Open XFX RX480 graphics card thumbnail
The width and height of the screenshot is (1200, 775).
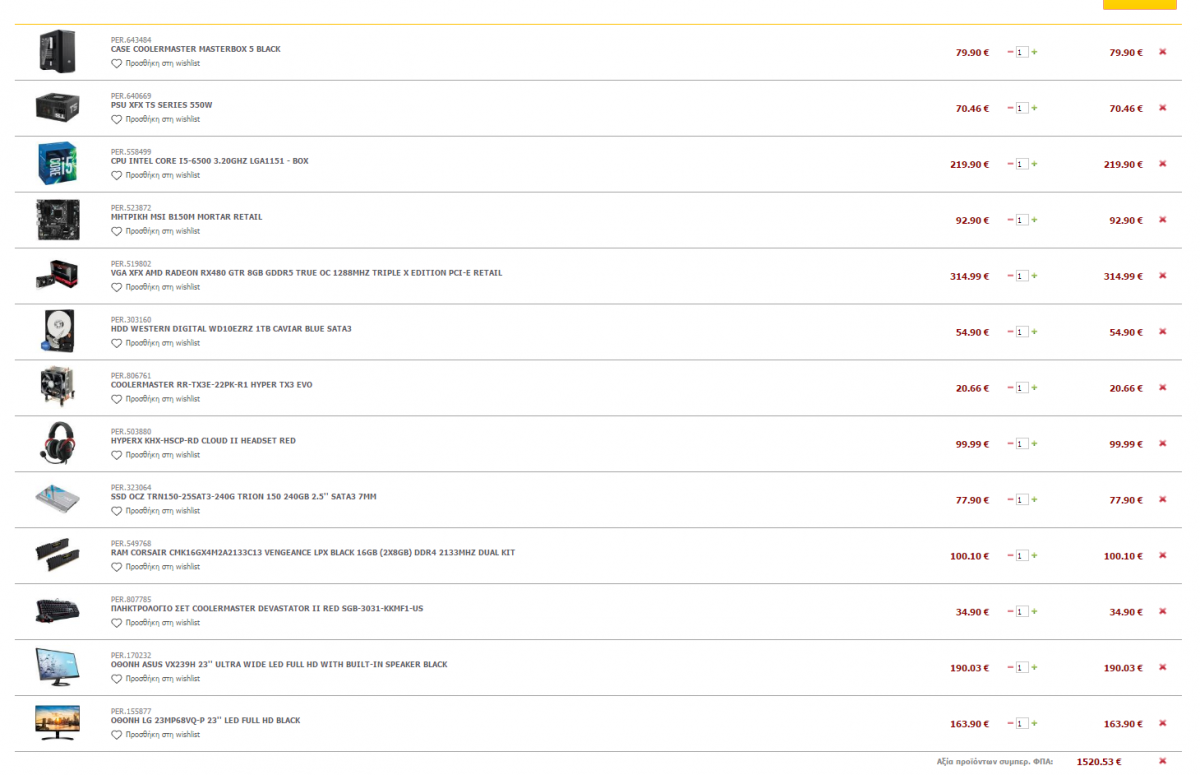pos(57,276)
